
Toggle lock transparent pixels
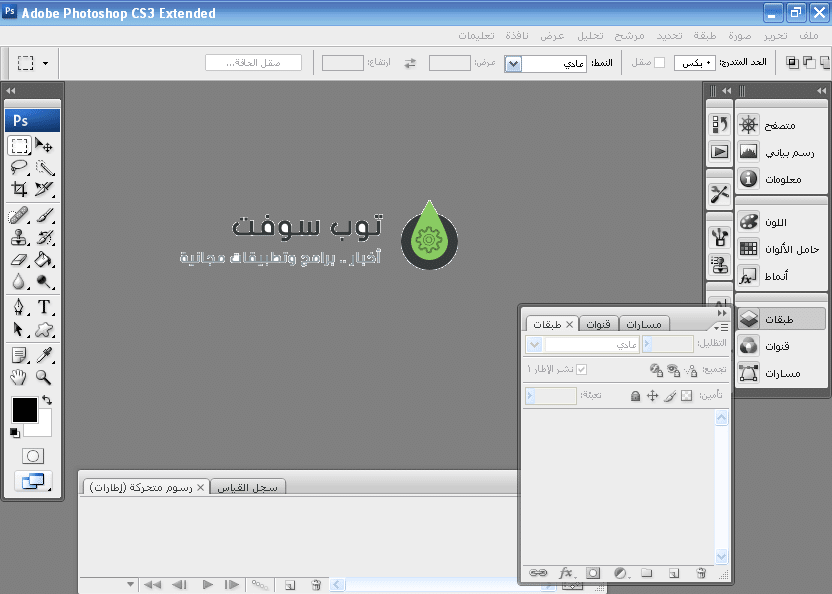pyautogui.click(x=687, y=395)
